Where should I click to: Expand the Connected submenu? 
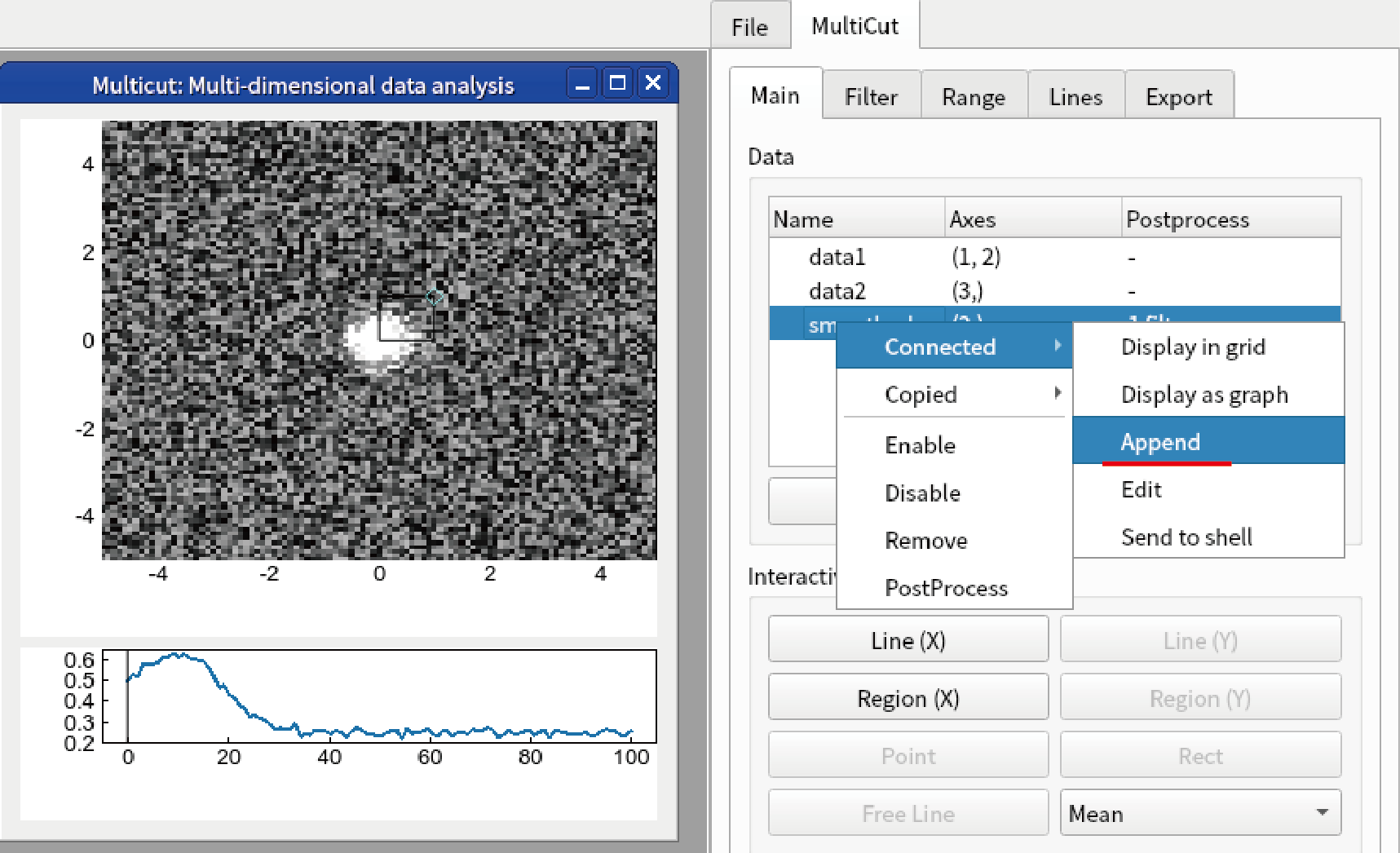tap(954, 347)
